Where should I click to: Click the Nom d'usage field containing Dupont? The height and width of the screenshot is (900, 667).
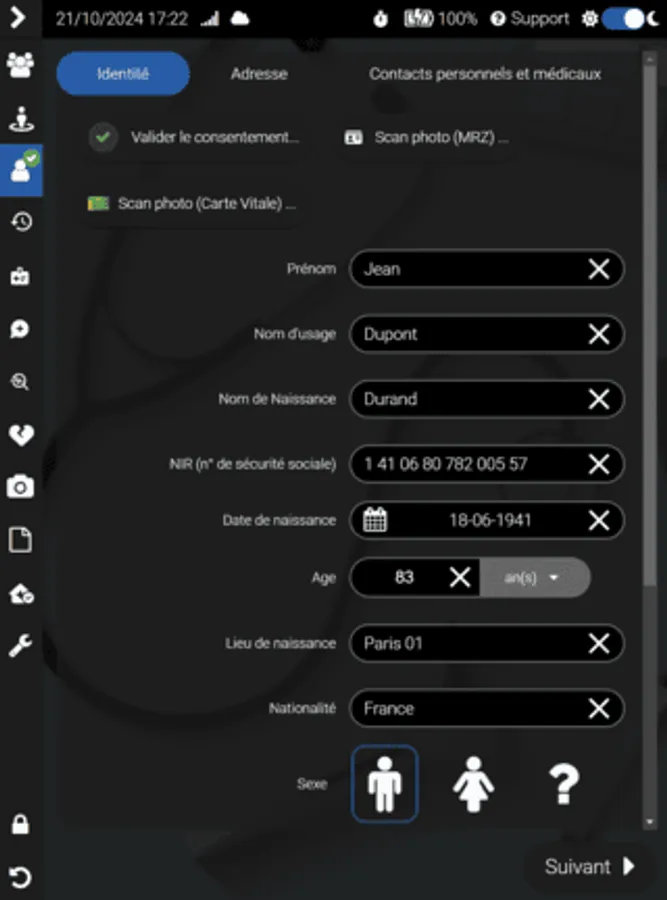coord(486,334)
